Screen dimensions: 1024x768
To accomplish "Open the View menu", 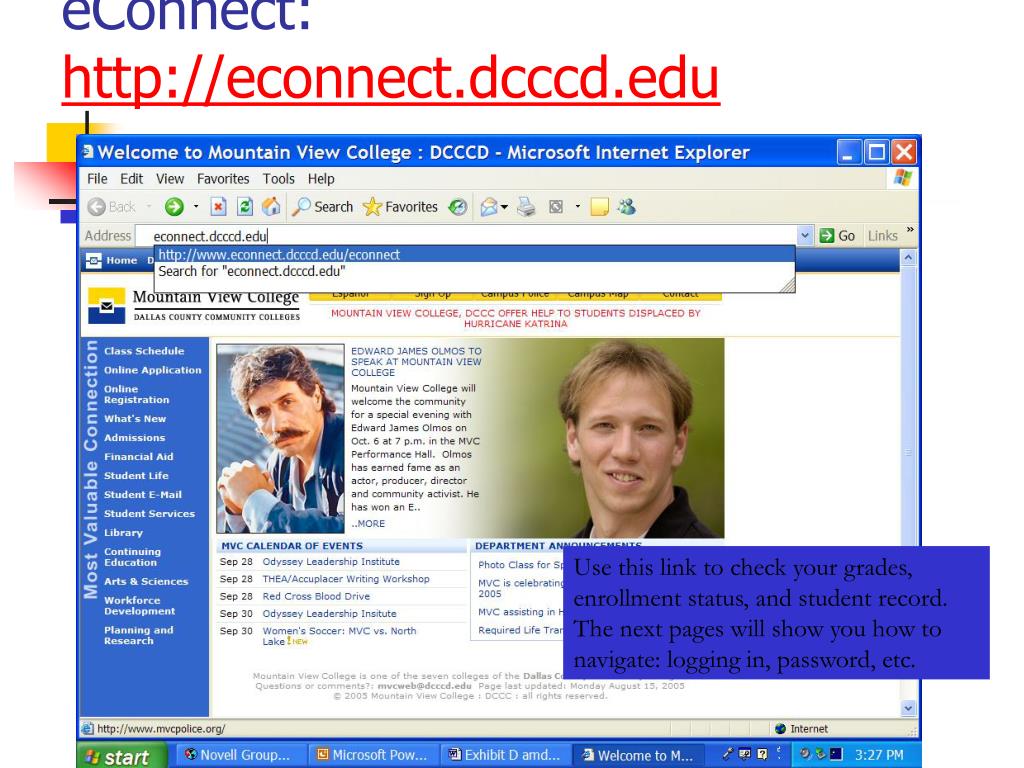I will click(x=170, y=179).
